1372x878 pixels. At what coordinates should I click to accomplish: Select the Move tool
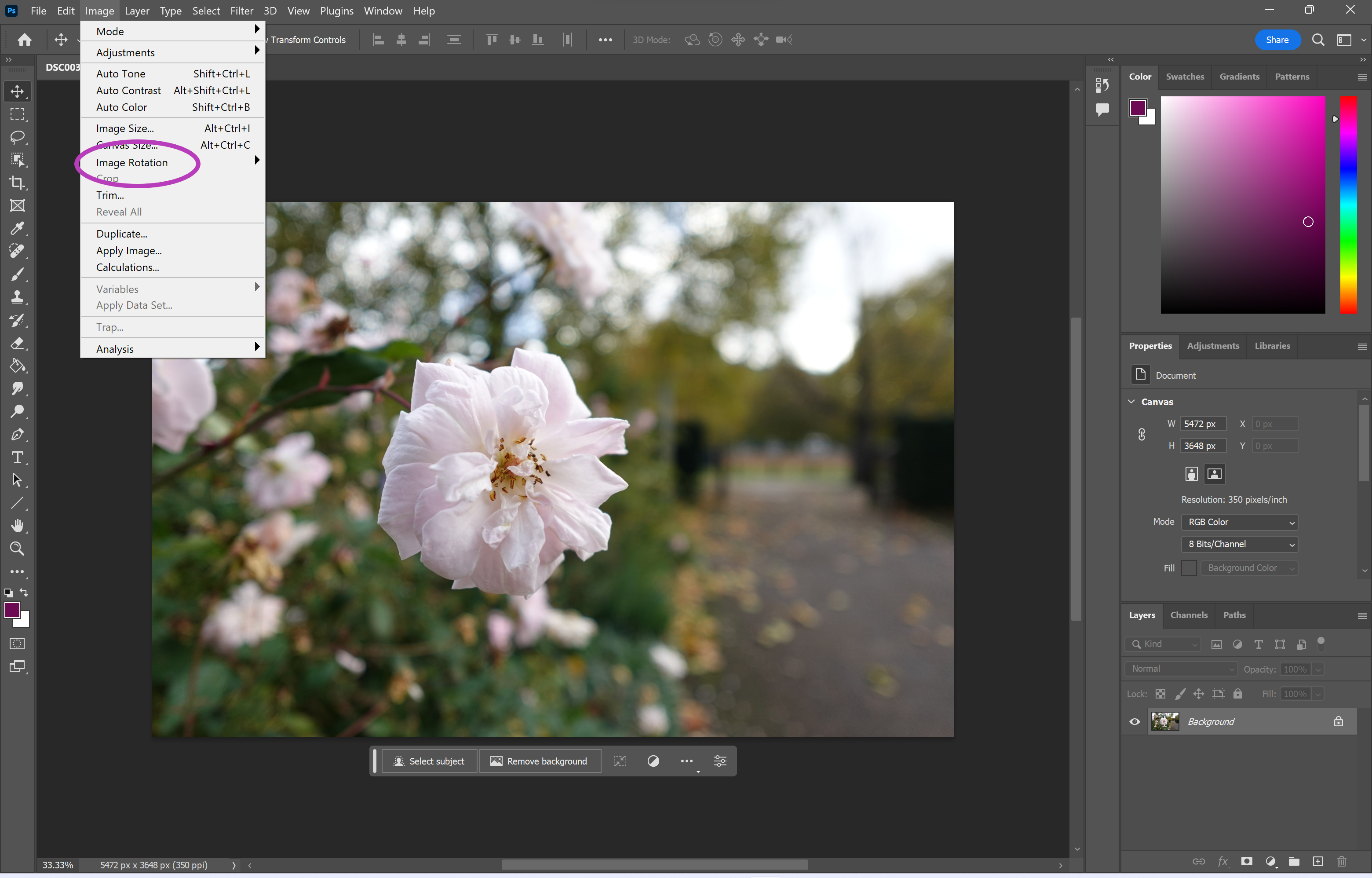pyautogui.click(x=17, y=91)
